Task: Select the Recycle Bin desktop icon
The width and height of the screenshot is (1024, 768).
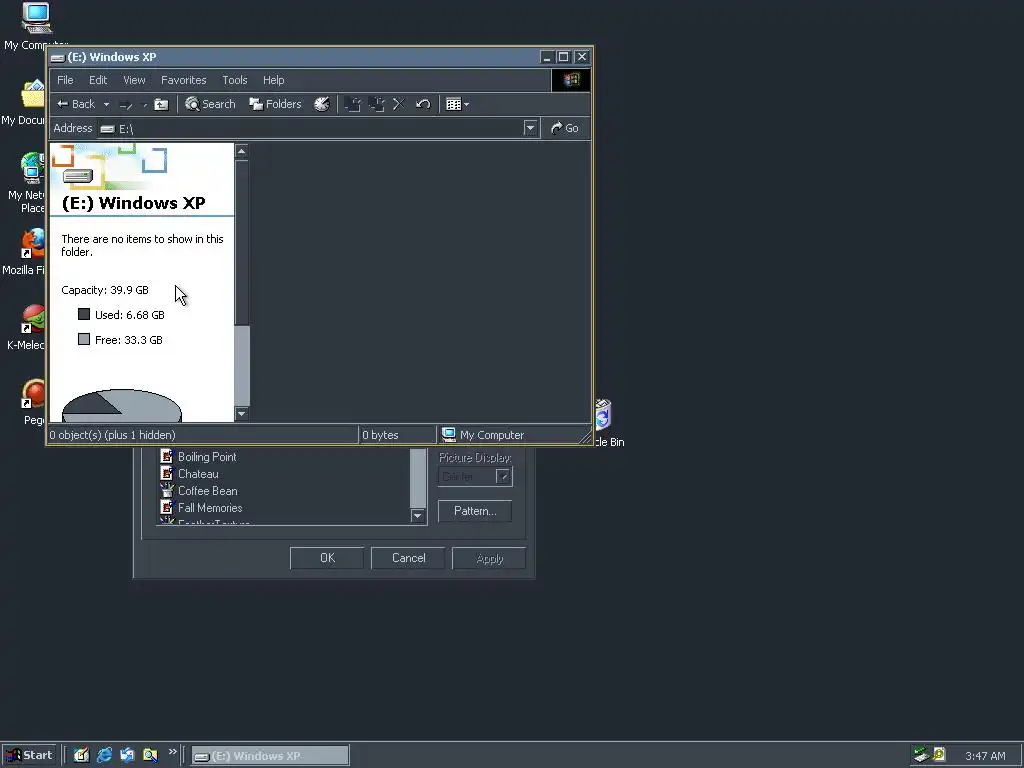Action: [x=602, y=414]
